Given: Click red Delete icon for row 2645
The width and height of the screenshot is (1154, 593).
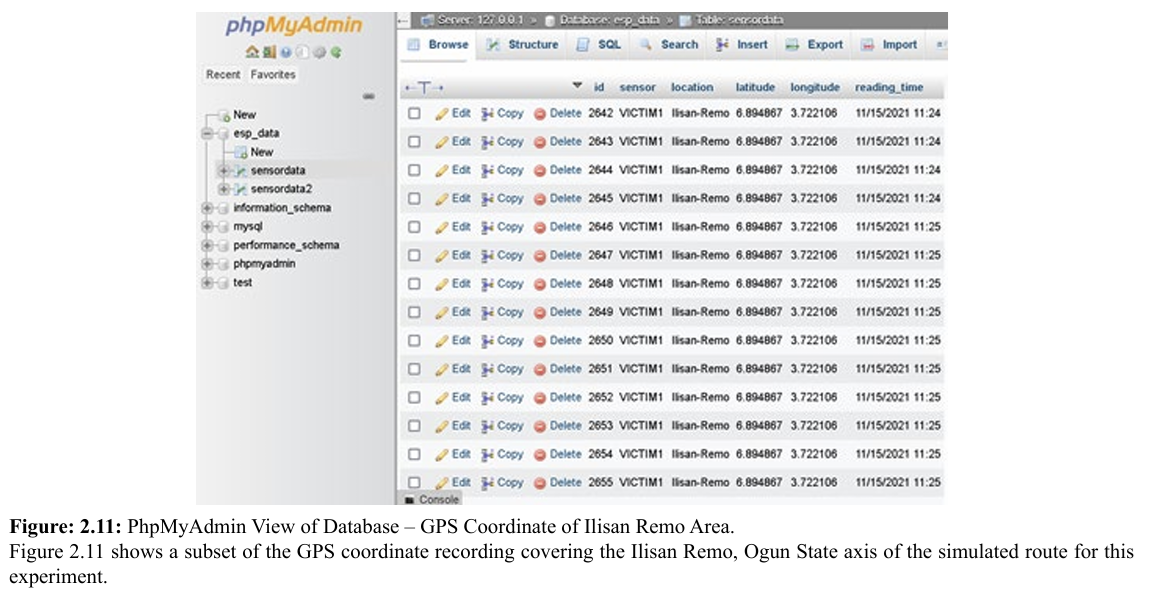Looking at the screenshot, I should 540,199.
